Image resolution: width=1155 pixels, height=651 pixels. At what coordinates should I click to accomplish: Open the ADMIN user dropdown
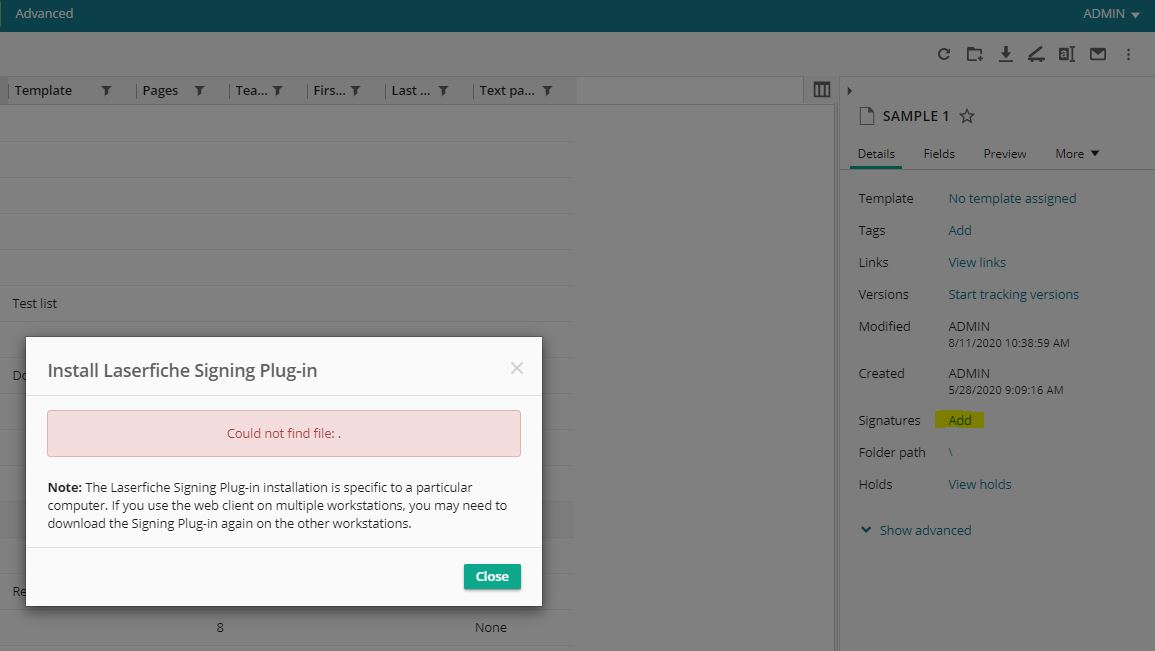[x=1111, y=14]
